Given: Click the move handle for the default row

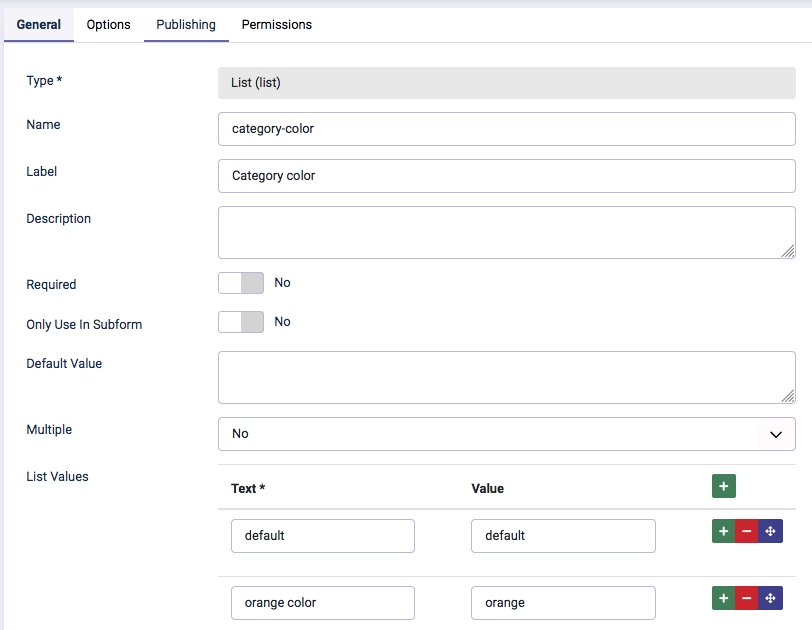Looking at the screenshot, I should (770, 532).
